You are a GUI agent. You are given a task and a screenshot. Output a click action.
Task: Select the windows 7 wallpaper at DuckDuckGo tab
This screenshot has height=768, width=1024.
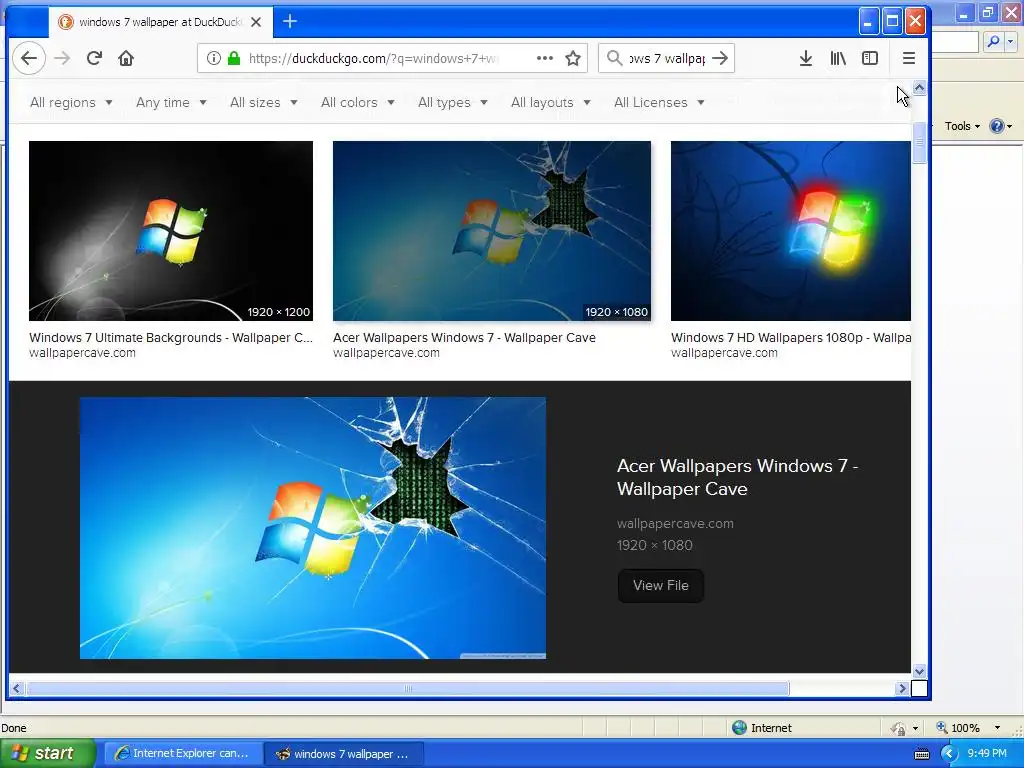(x=159, y=22)
